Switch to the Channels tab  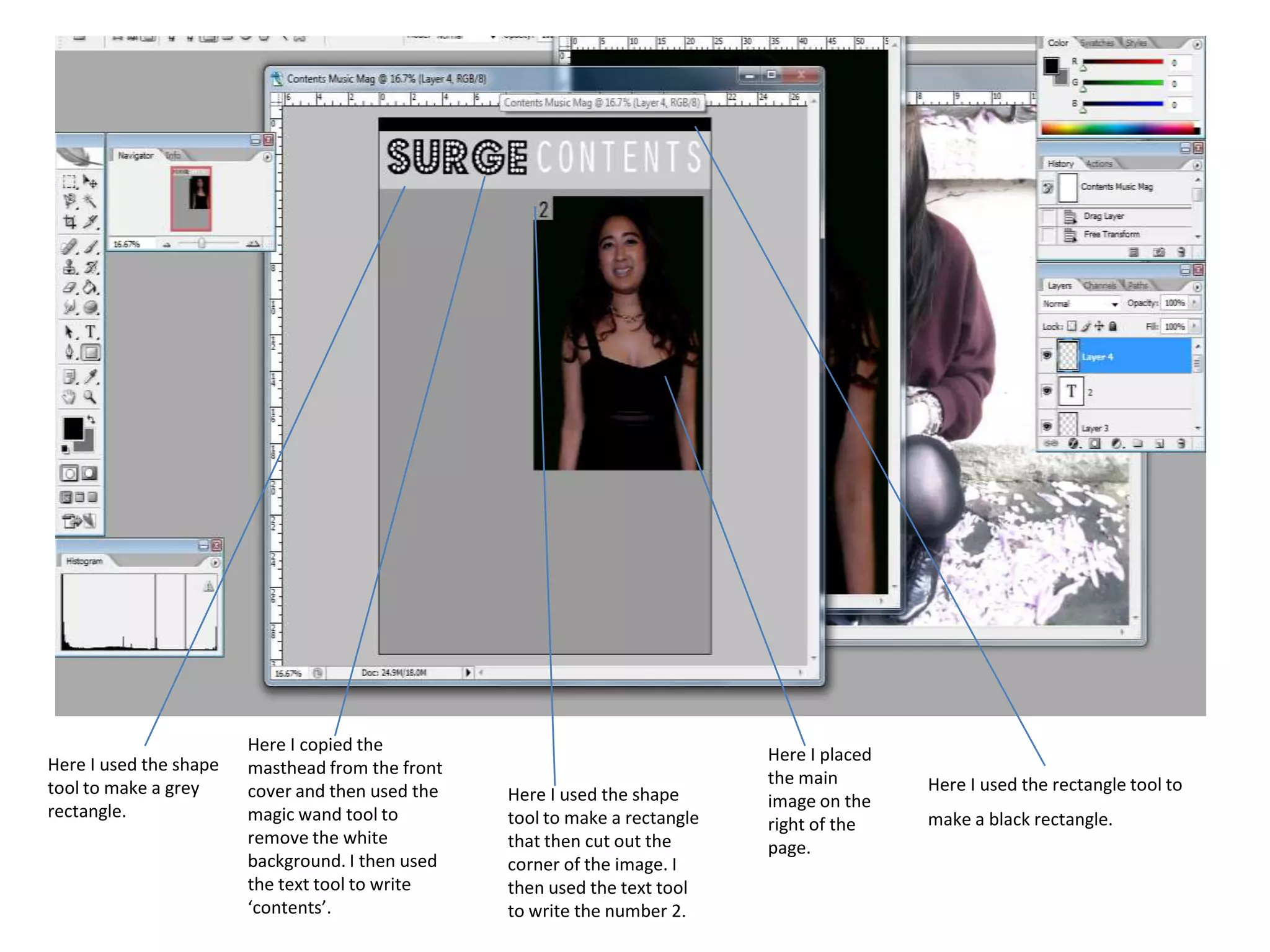coord(1099,286)
